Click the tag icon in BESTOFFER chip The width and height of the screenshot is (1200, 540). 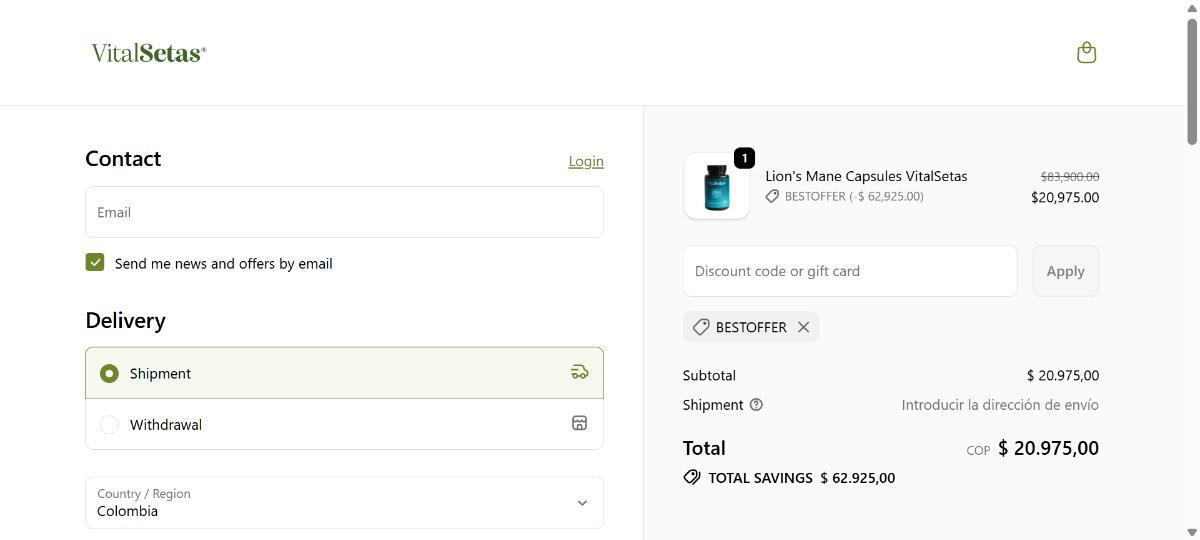(x=701, y=327)
